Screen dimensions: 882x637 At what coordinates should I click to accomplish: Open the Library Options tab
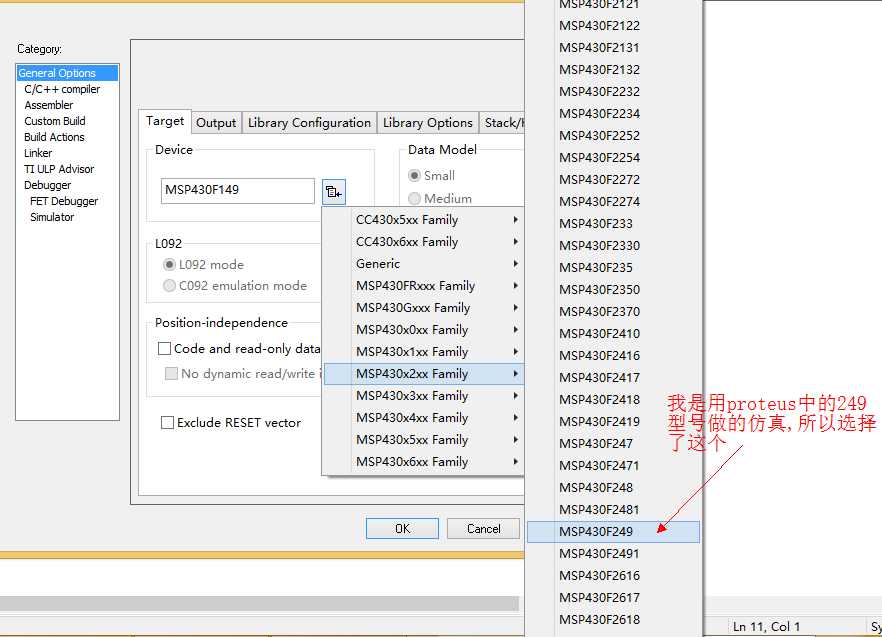[x=428, y=123]
